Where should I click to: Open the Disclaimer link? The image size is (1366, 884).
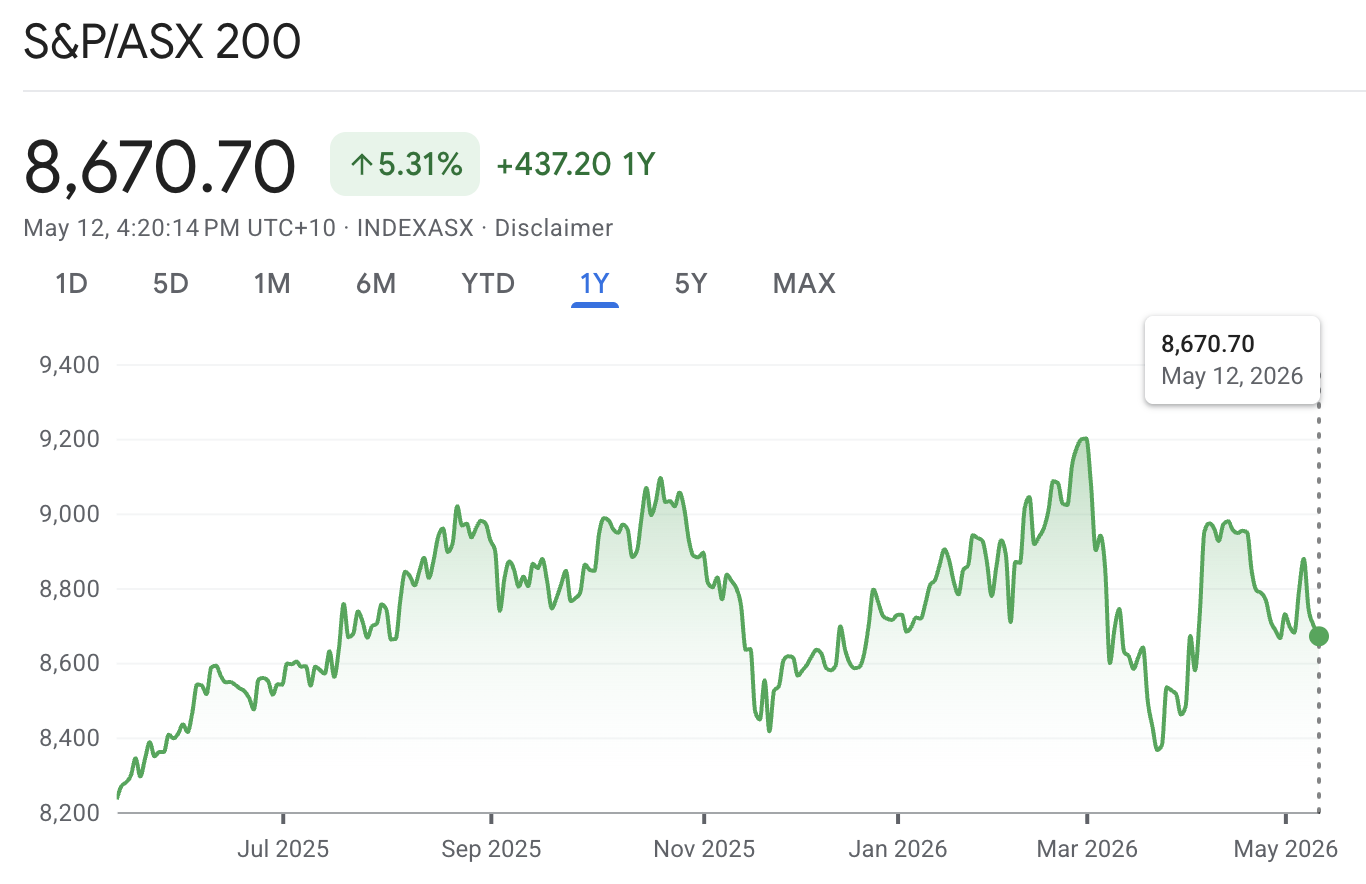[554, 228]
